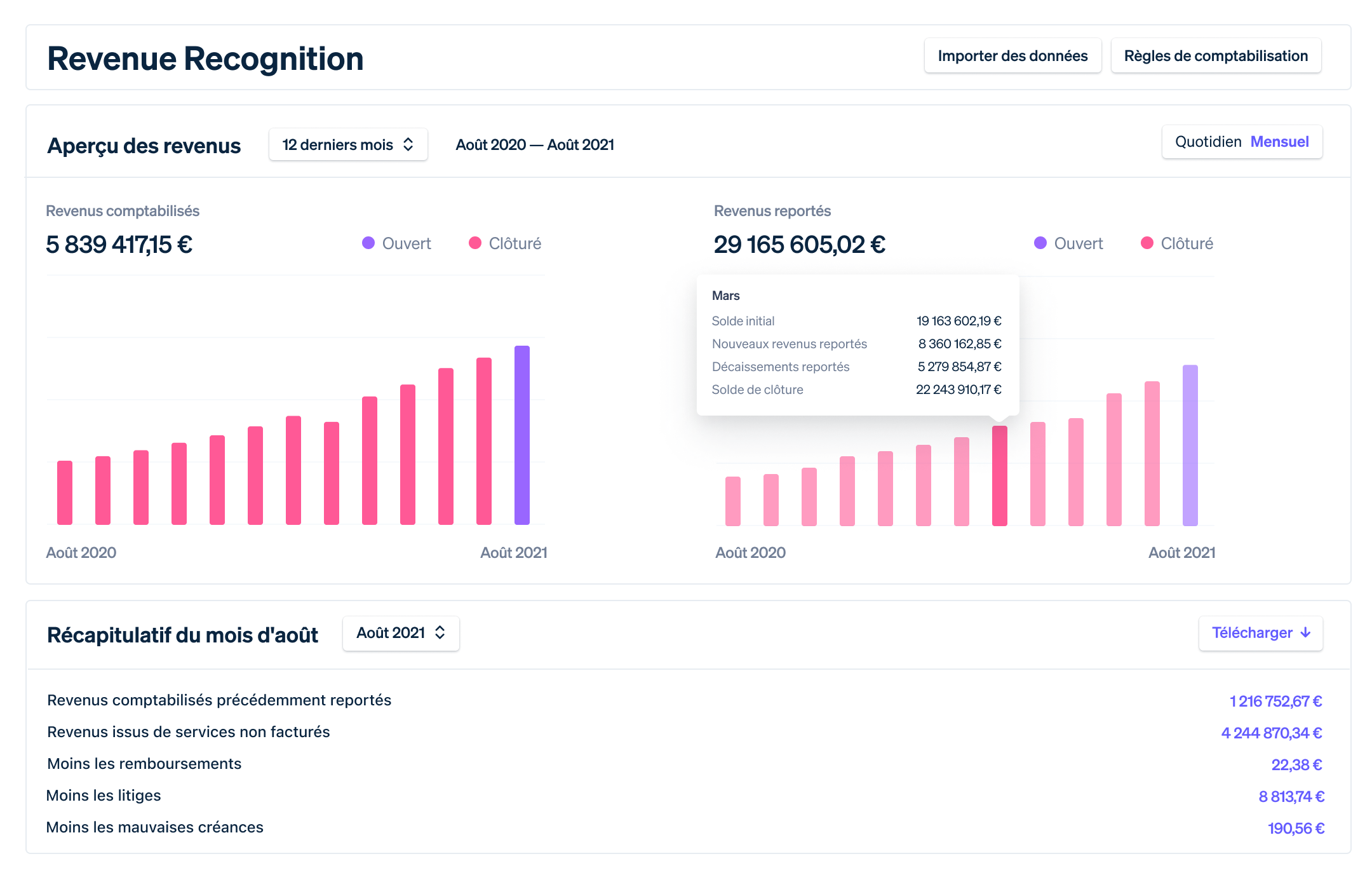The height and width of the screenshot is (882, 1372).
Task: Click Moins les remboursements row label
Action: click(x=144, y=764)
